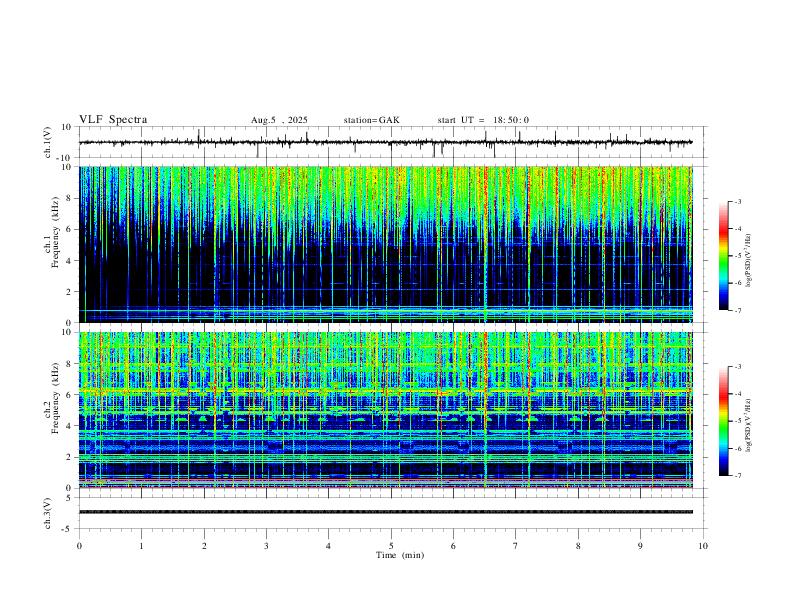Click the time axis tick label '0'
This screenshot has height=612, width=792.
coord(79,546)
